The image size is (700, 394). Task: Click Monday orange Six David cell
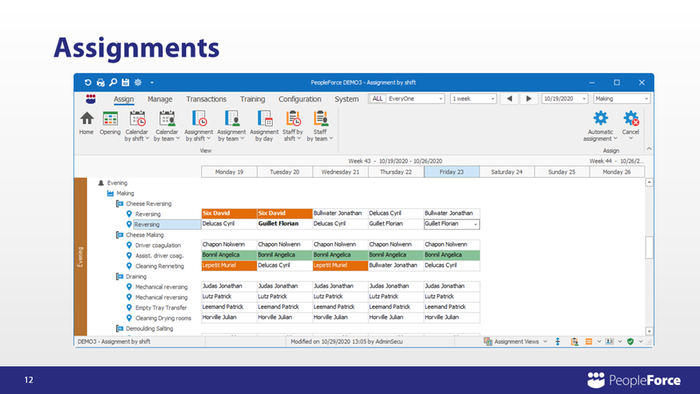click(x=229, y=213)
